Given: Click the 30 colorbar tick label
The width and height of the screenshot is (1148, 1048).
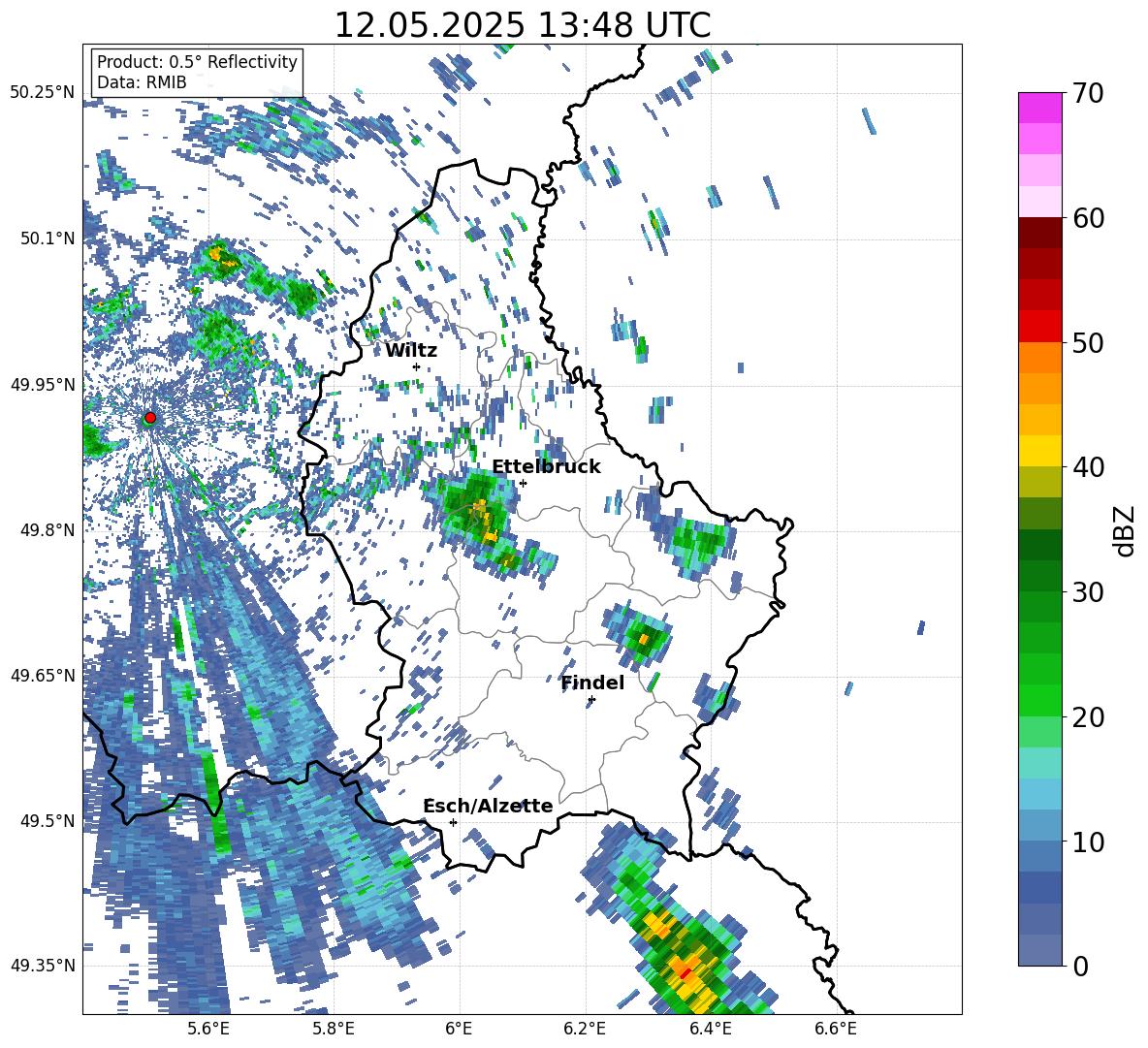Looking at the screenshot, I should pyautogui.click(x=1088, y=592).
